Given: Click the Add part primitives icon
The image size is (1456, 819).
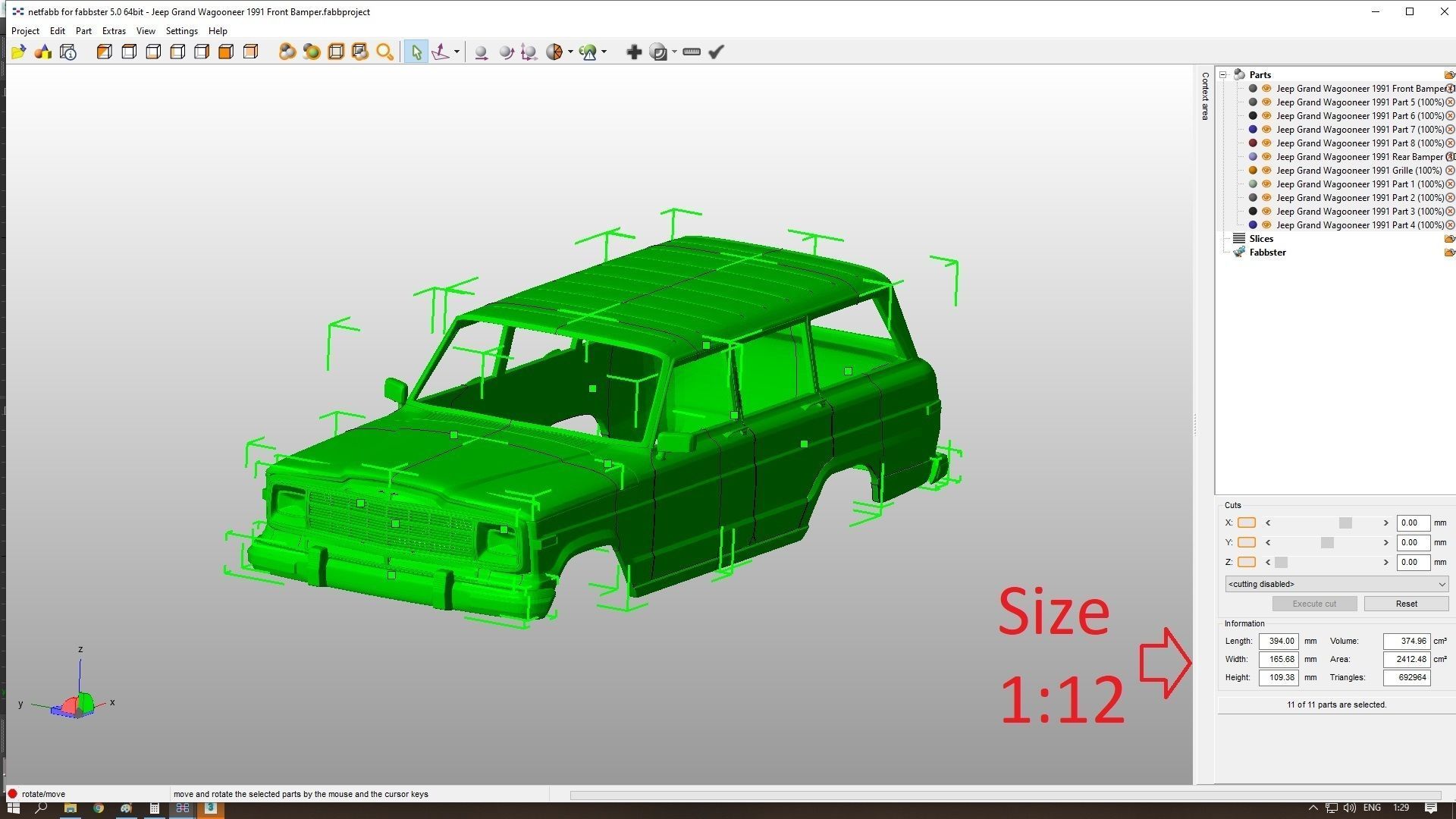Looking at the screenshot, I should click(x=43, y=52).
